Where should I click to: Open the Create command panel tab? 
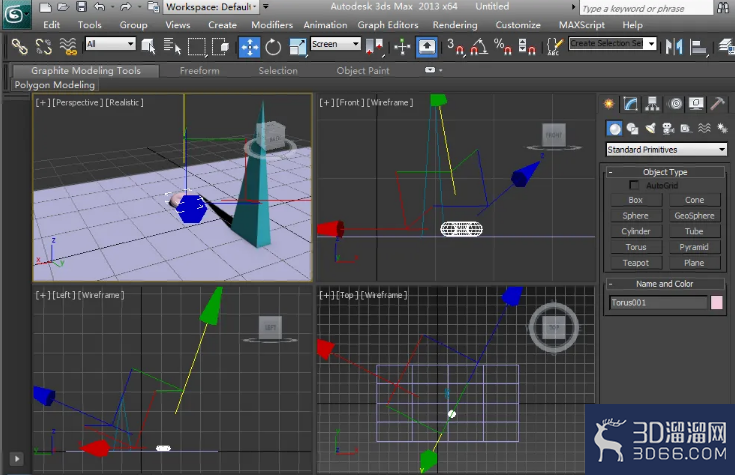[x=608, y=104]
